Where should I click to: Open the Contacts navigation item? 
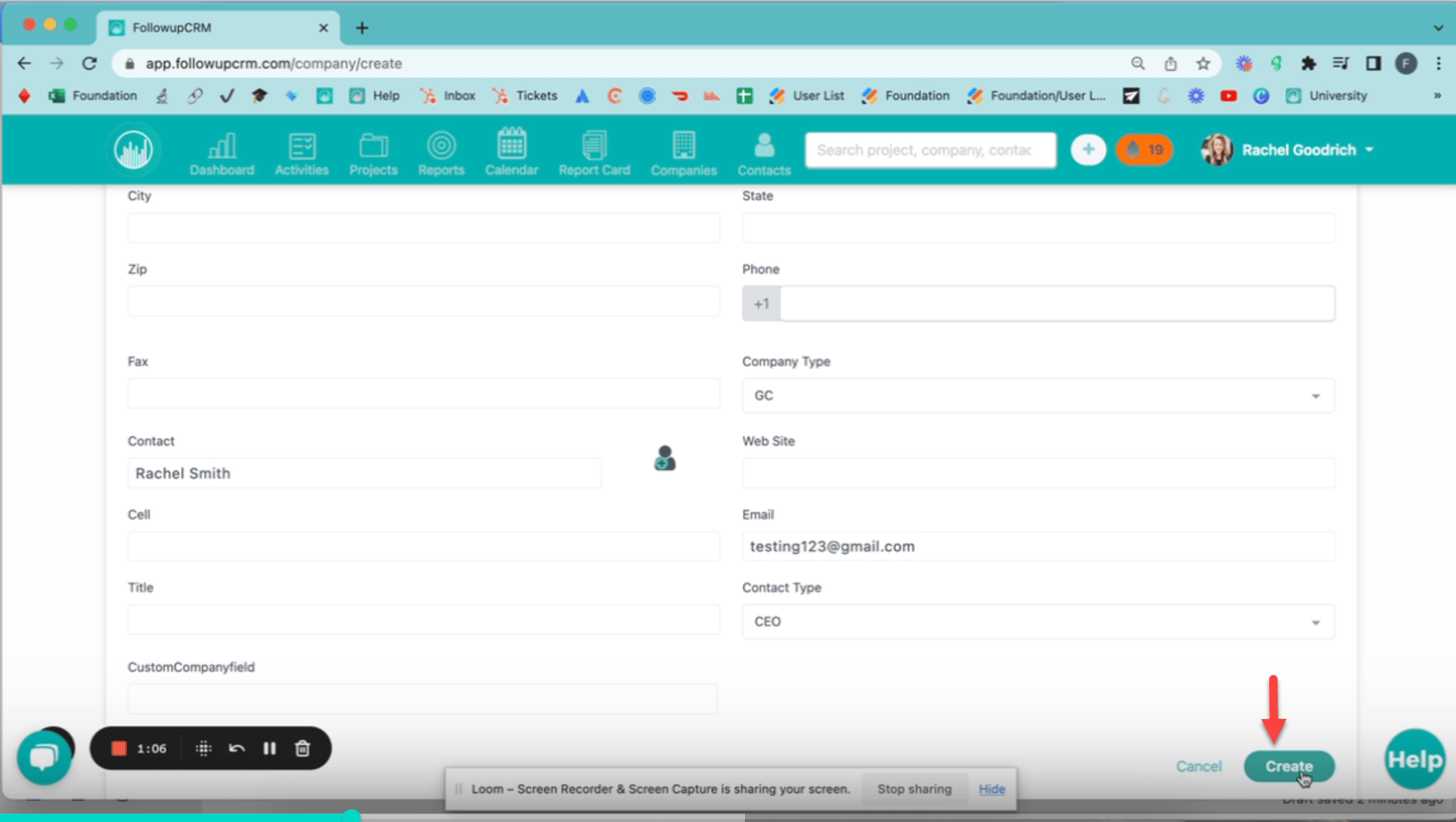[764, 153]
